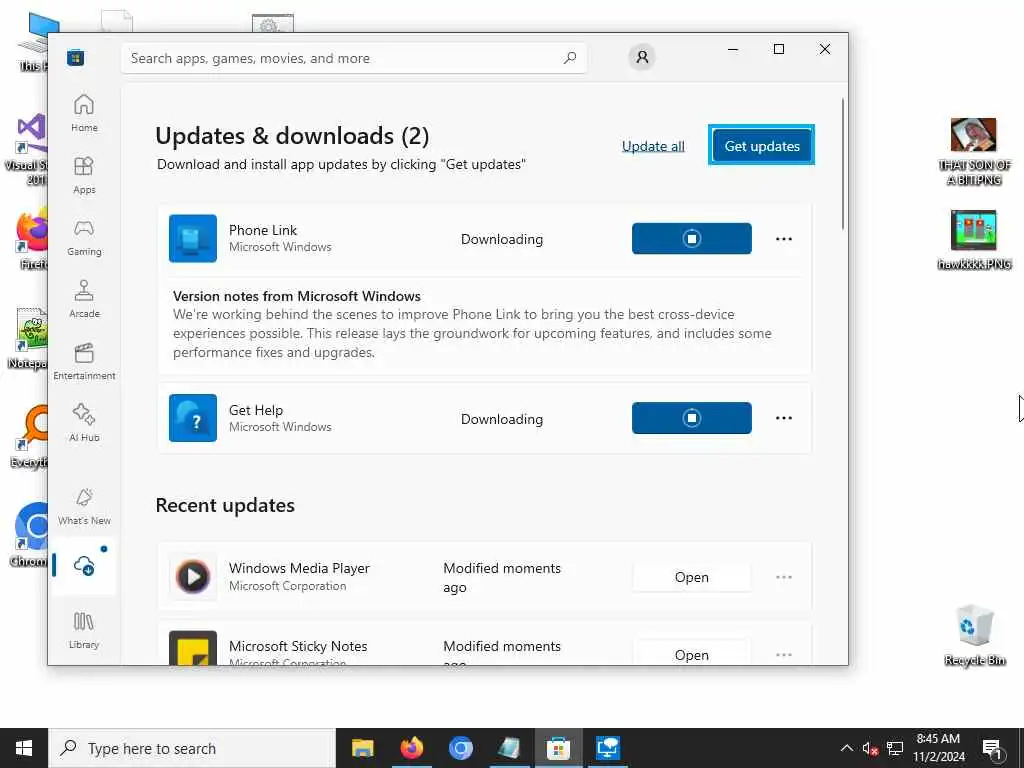Open the Arcade section
The height and width of the screenshot is (768, 1024).
(x=84, y=299)
